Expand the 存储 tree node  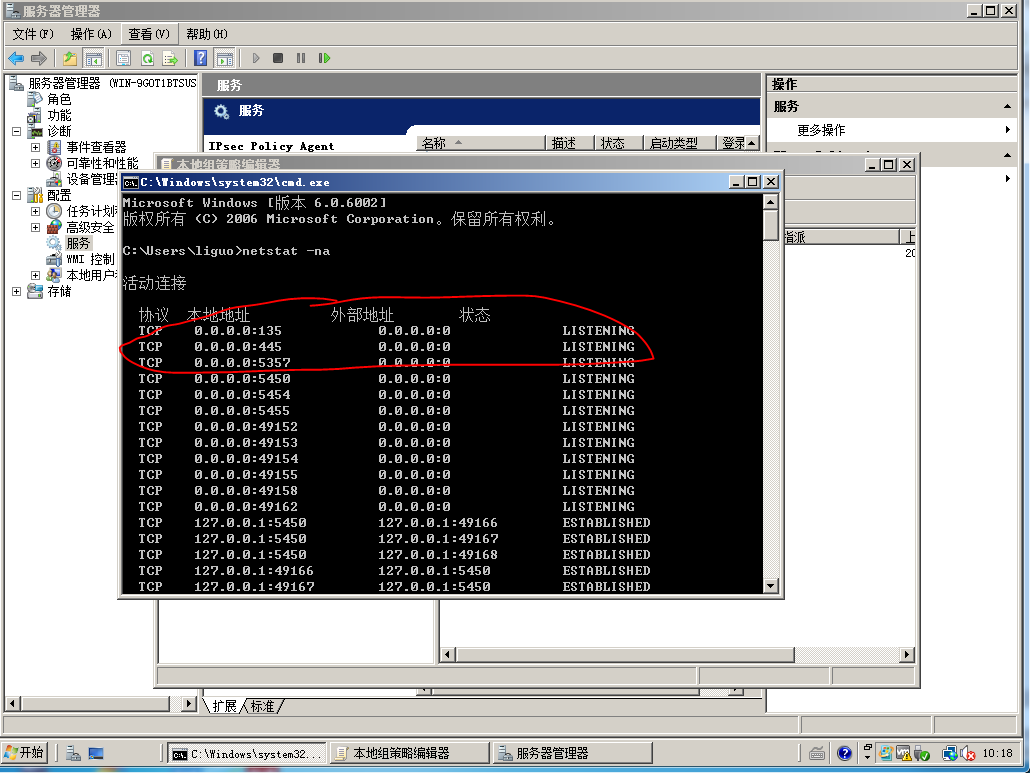click(16, 291)
